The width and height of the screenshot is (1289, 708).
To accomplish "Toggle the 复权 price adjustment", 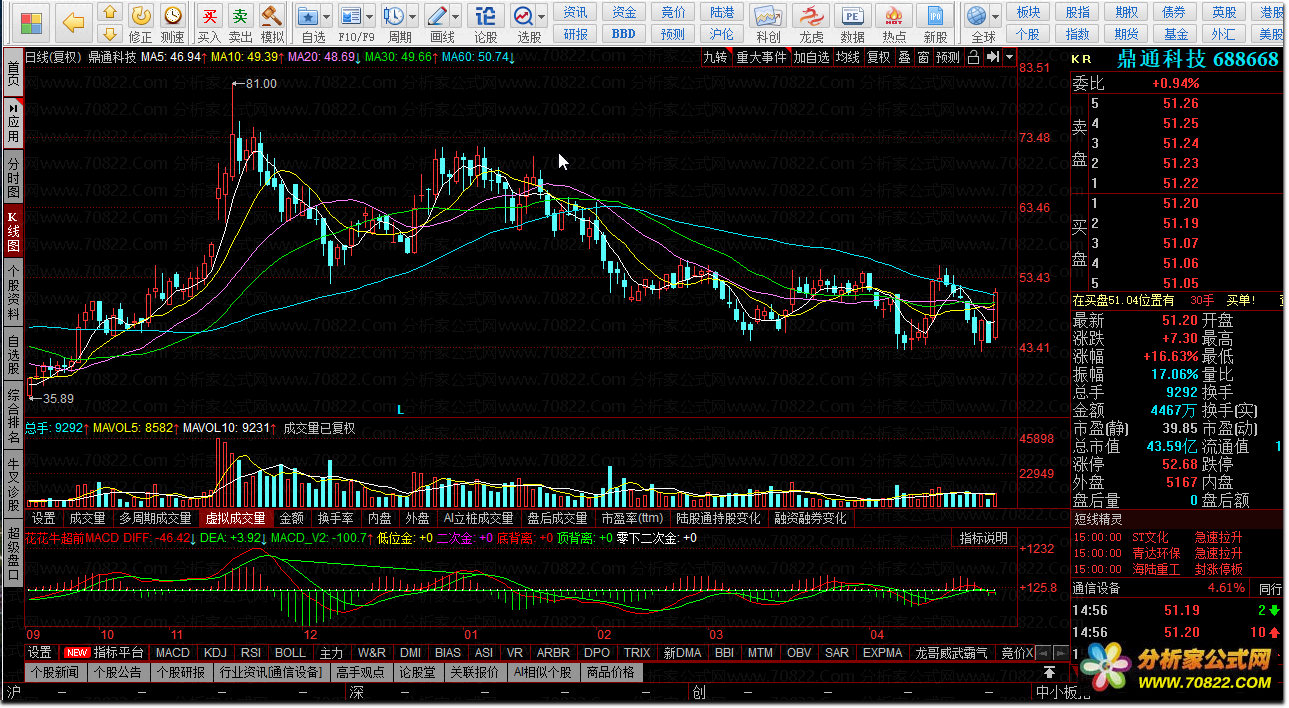I will (x=878, y=57).
